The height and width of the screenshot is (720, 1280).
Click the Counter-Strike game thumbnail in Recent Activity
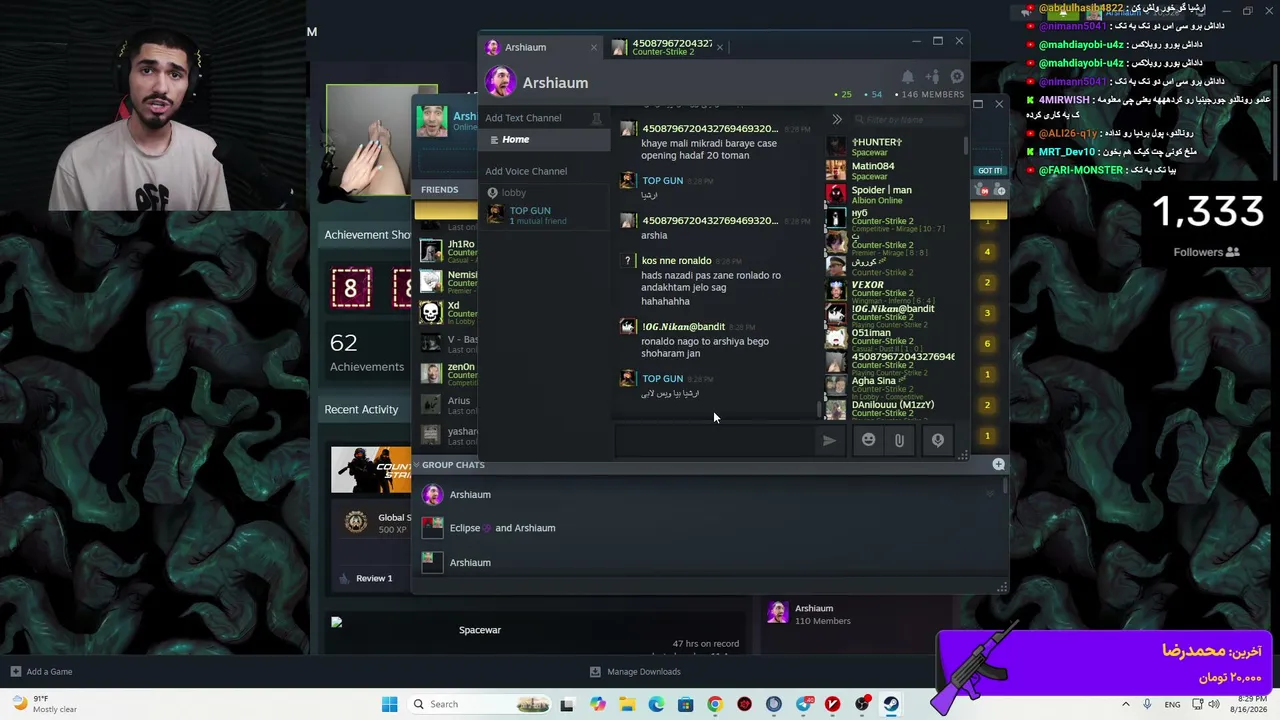(x=371, y=470)
